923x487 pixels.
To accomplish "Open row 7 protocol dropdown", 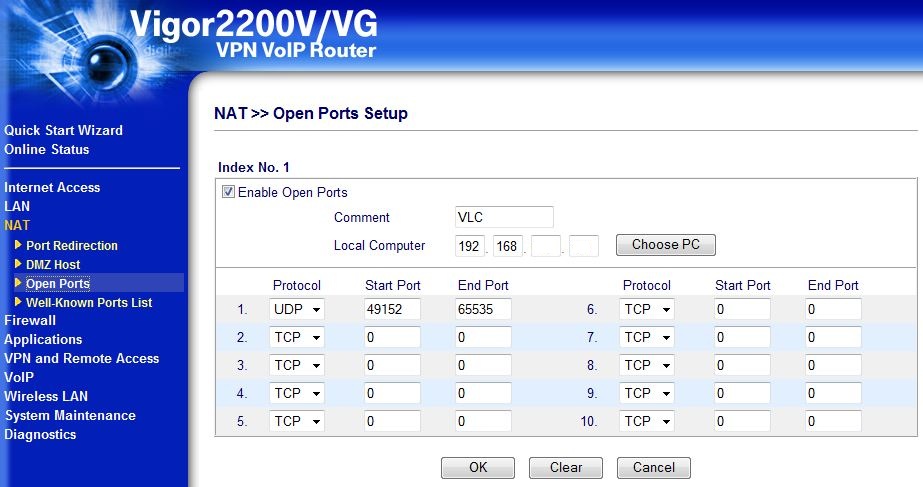I will pos(646,337).
